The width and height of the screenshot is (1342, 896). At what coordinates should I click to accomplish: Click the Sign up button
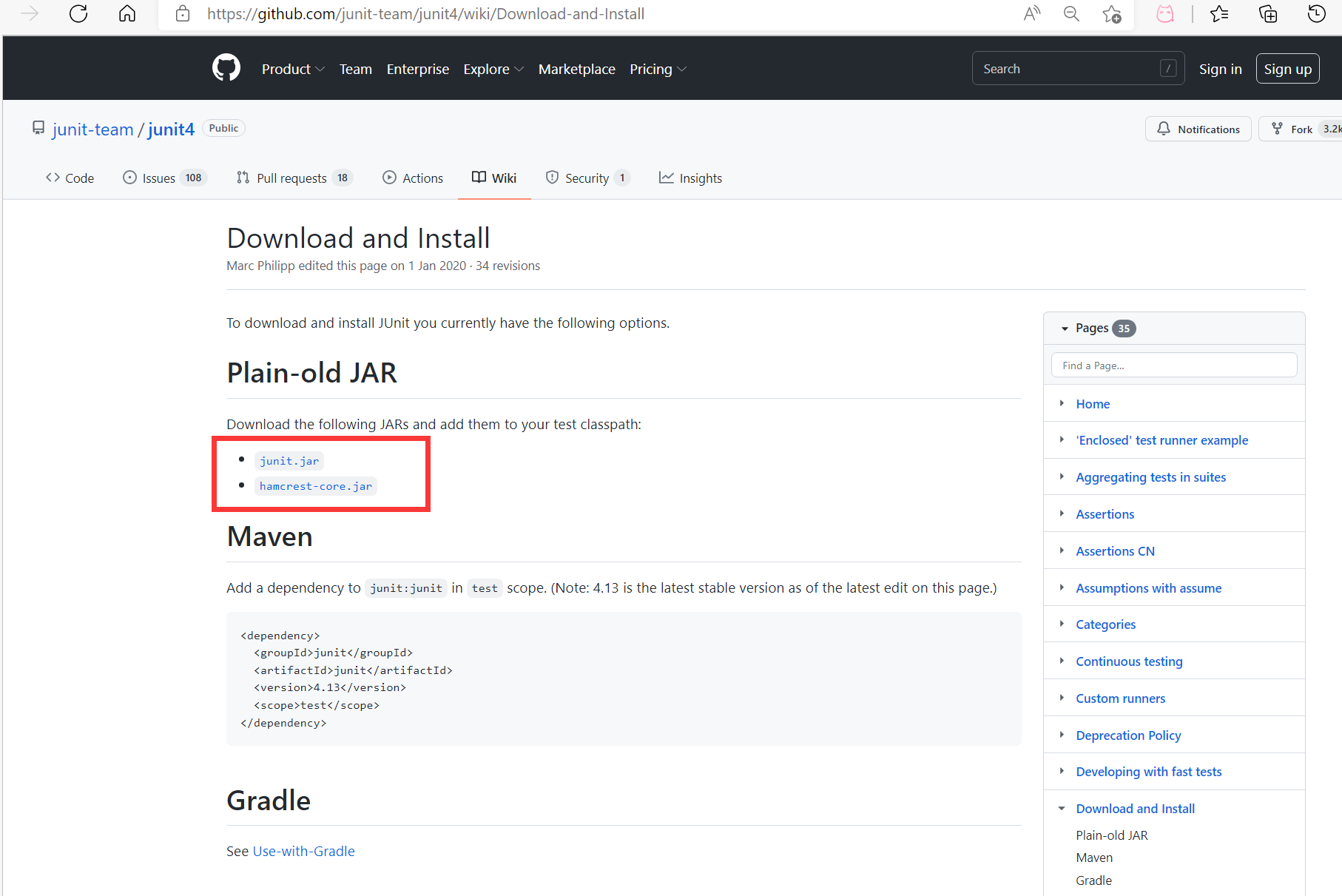click(1288, 69)
